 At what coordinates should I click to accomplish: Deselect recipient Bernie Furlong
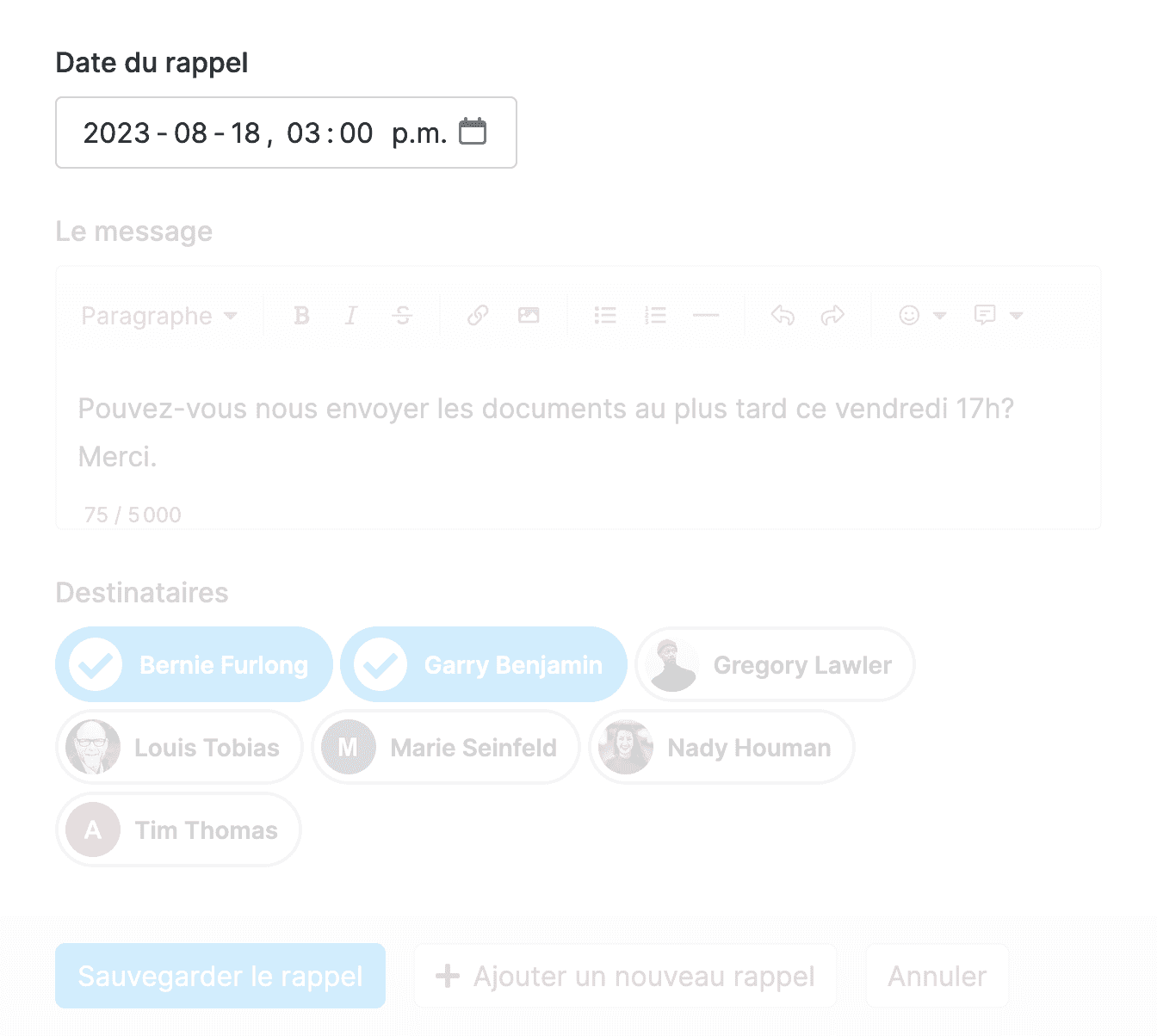tap(194, 664)
